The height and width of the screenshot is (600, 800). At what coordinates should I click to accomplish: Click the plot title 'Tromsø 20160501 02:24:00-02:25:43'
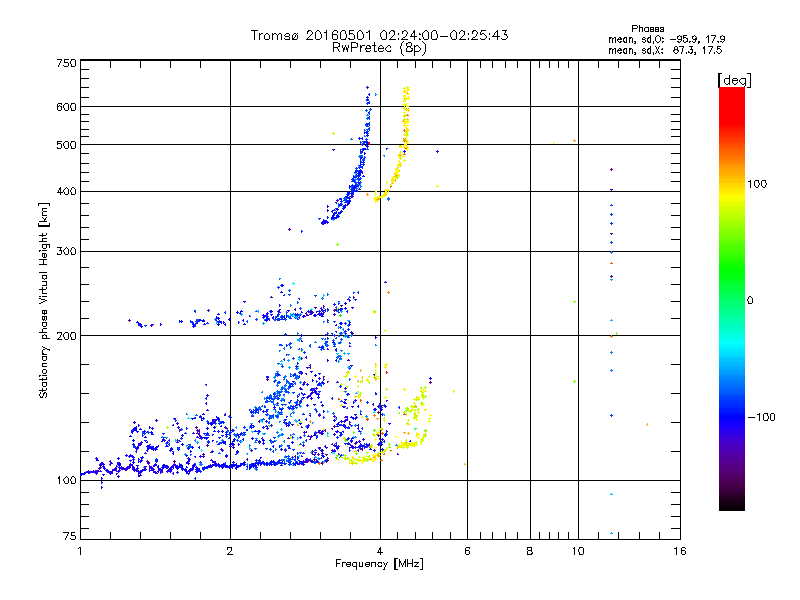pyautogui.click(x=379, y=35)
